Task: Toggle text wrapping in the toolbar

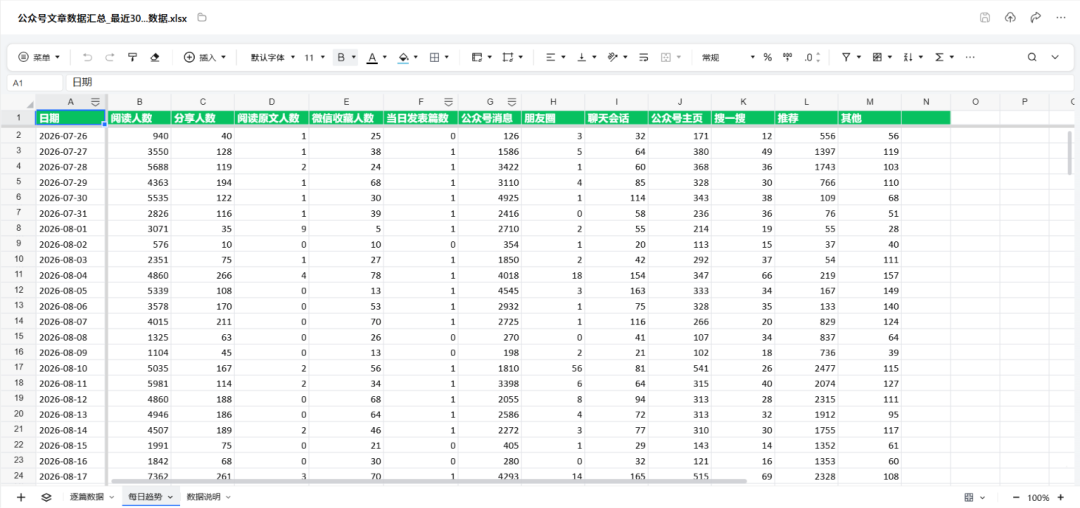Action: pyautogui.click(x=644, y=58)
